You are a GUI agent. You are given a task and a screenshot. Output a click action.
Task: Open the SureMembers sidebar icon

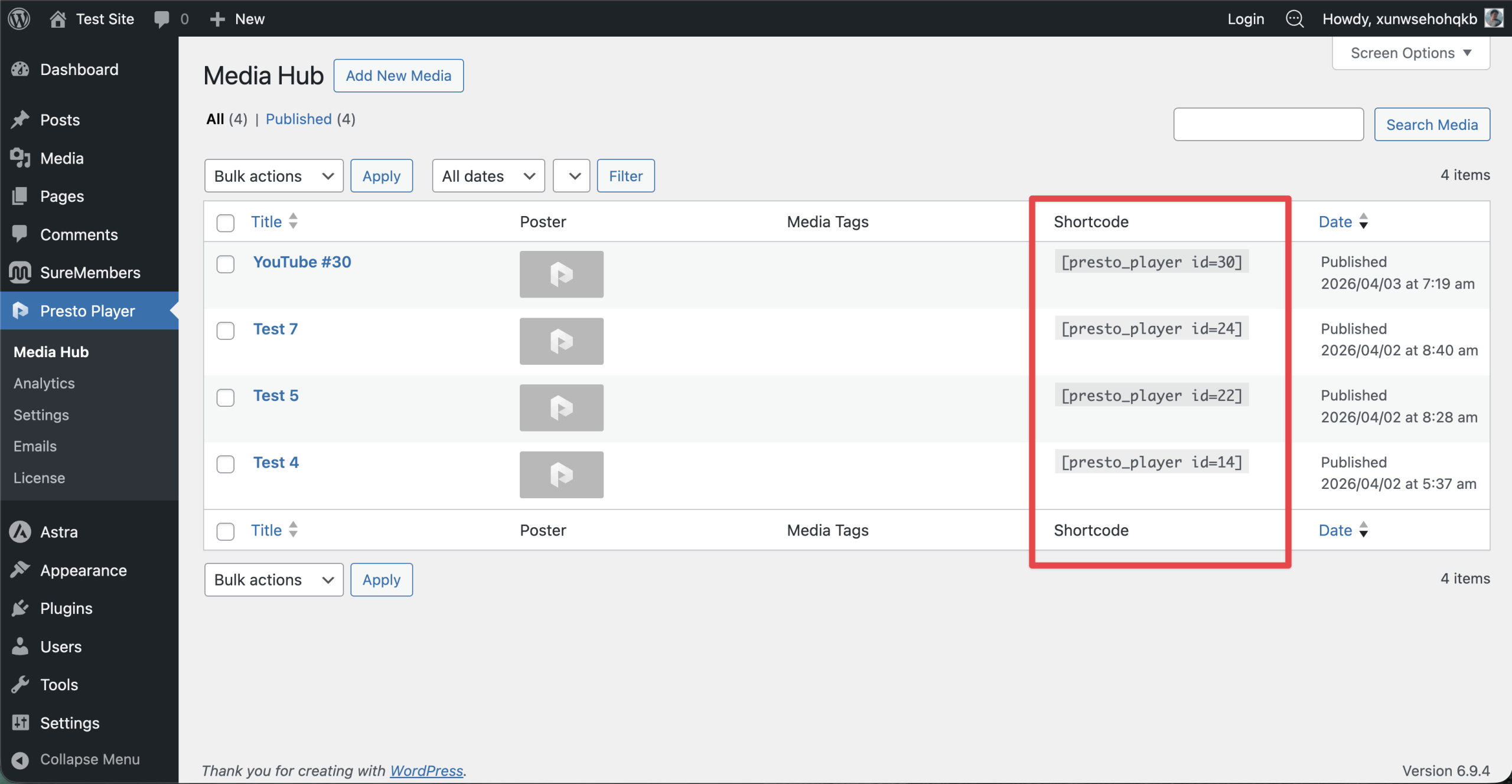tap(20, 272)
